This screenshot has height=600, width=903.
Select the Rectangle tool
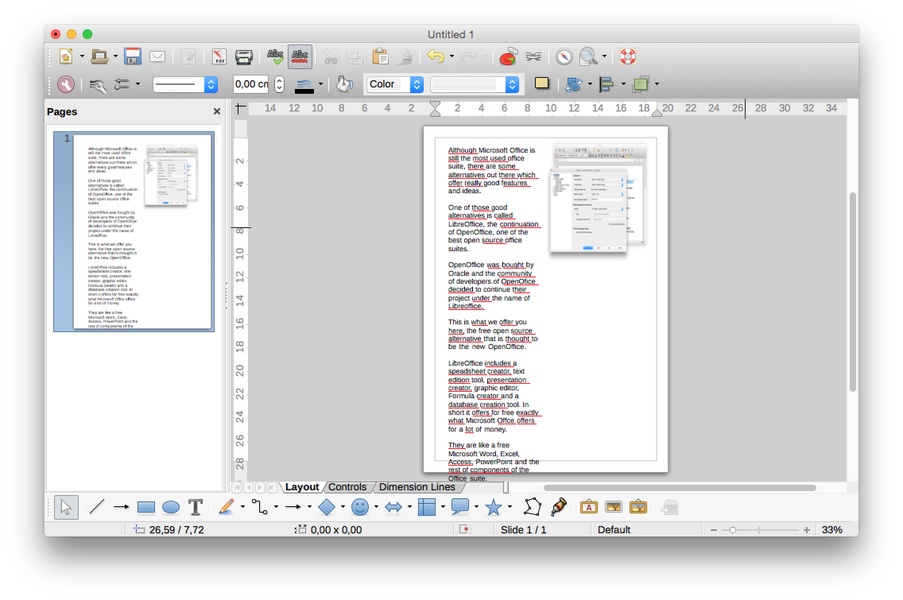pos(146,507)
